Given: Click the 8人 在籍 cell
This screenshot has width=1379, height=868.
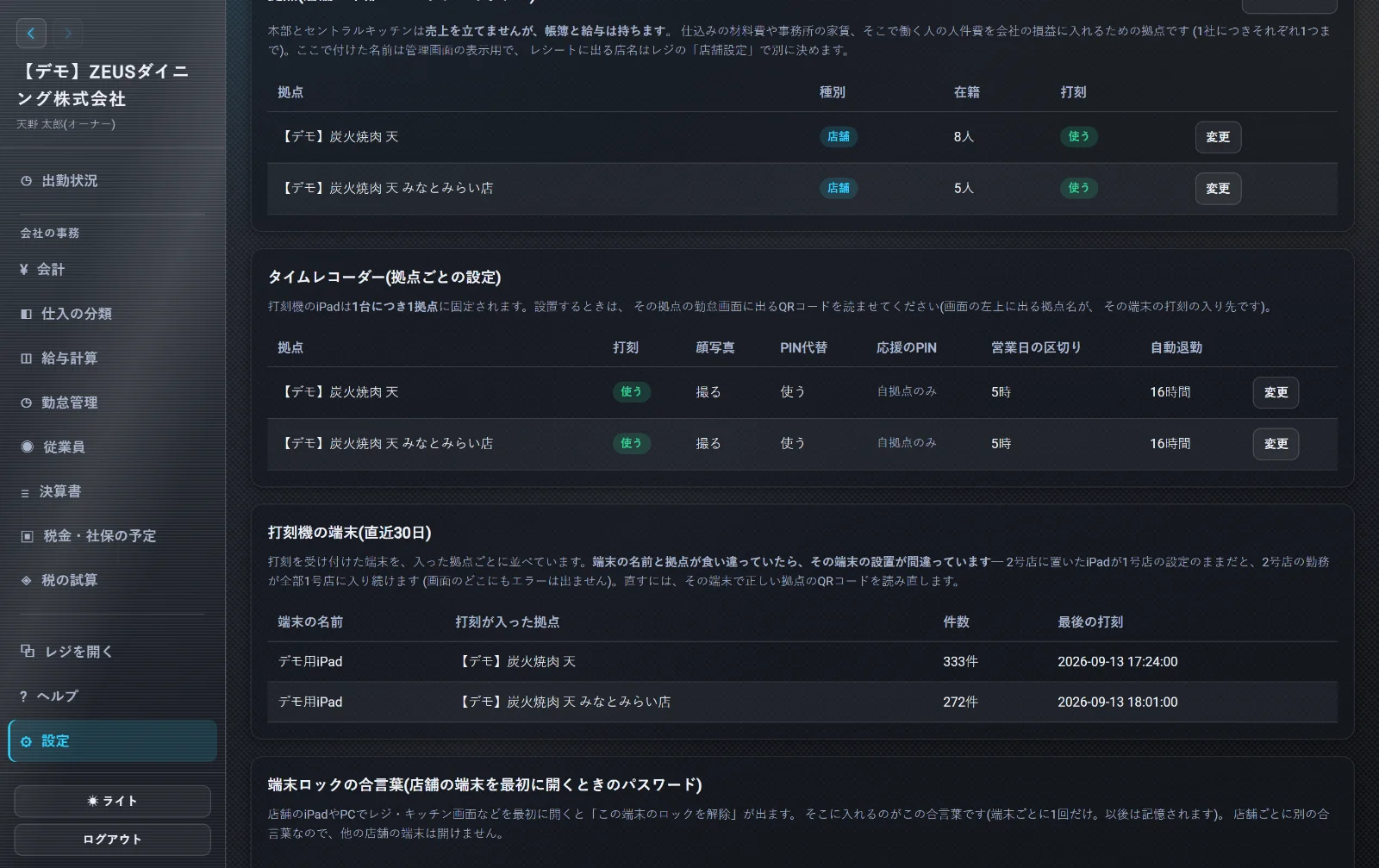Looking at the screenshot, I should tap(964, 137).
